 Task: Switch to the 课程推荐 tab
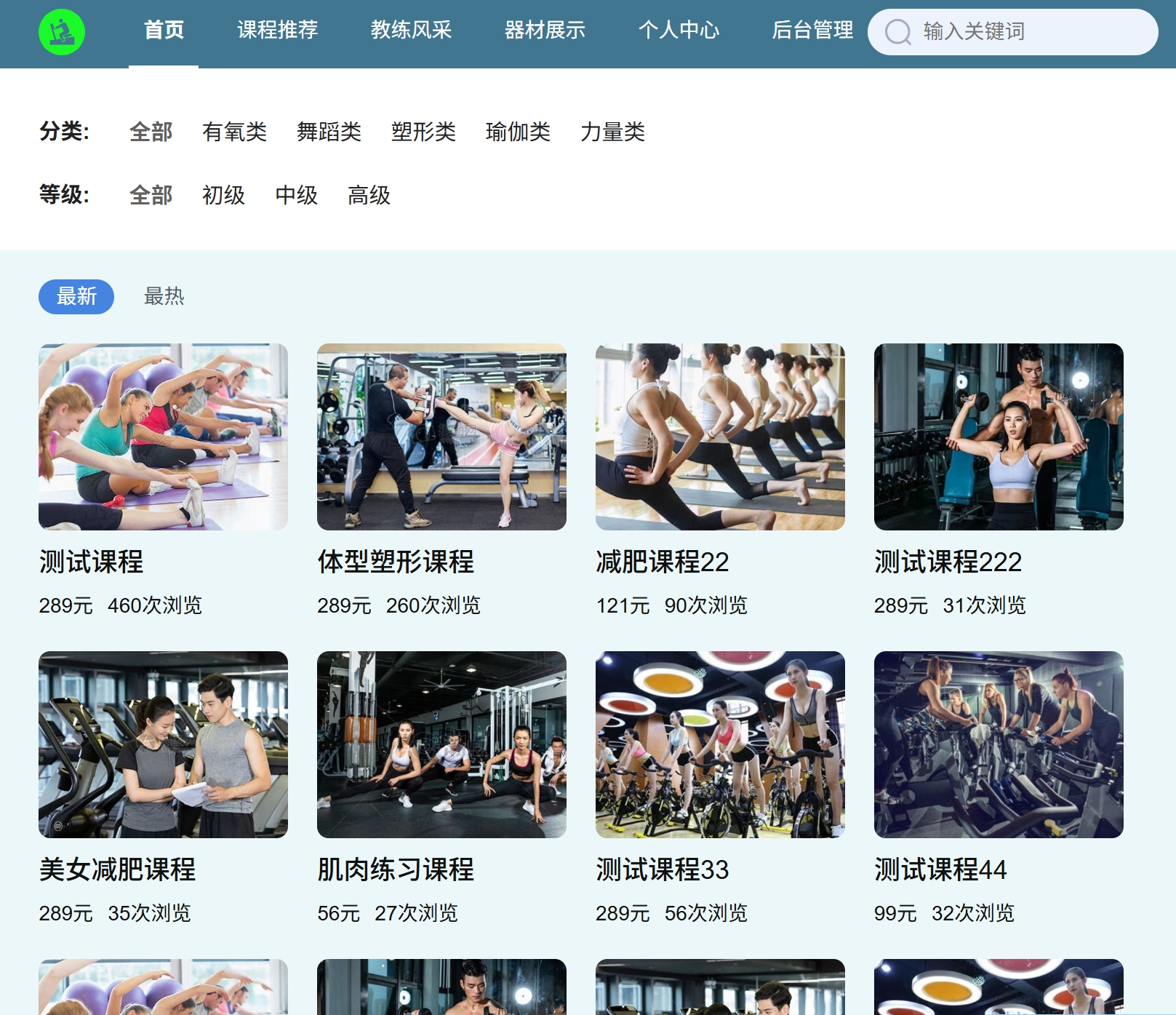(277, 31)
